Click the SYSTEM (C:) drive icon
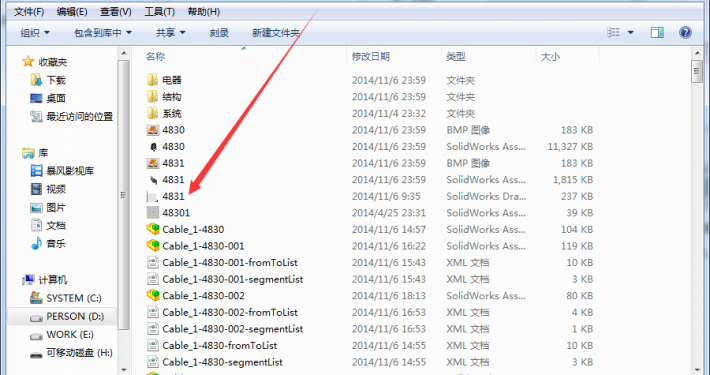The image size is (710, 375). 36,298
